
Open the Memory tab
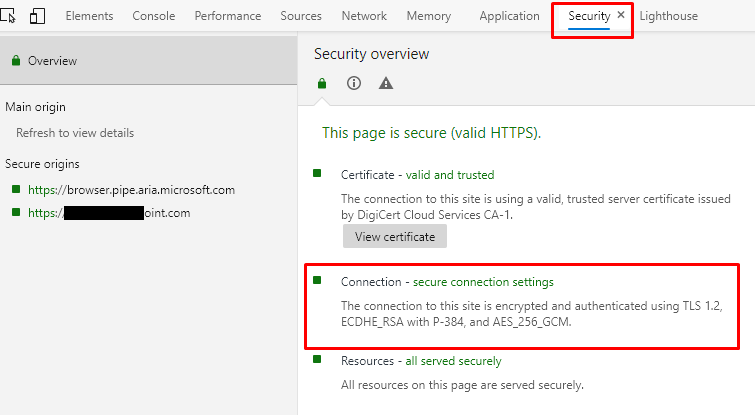click(x=427, y=16)
